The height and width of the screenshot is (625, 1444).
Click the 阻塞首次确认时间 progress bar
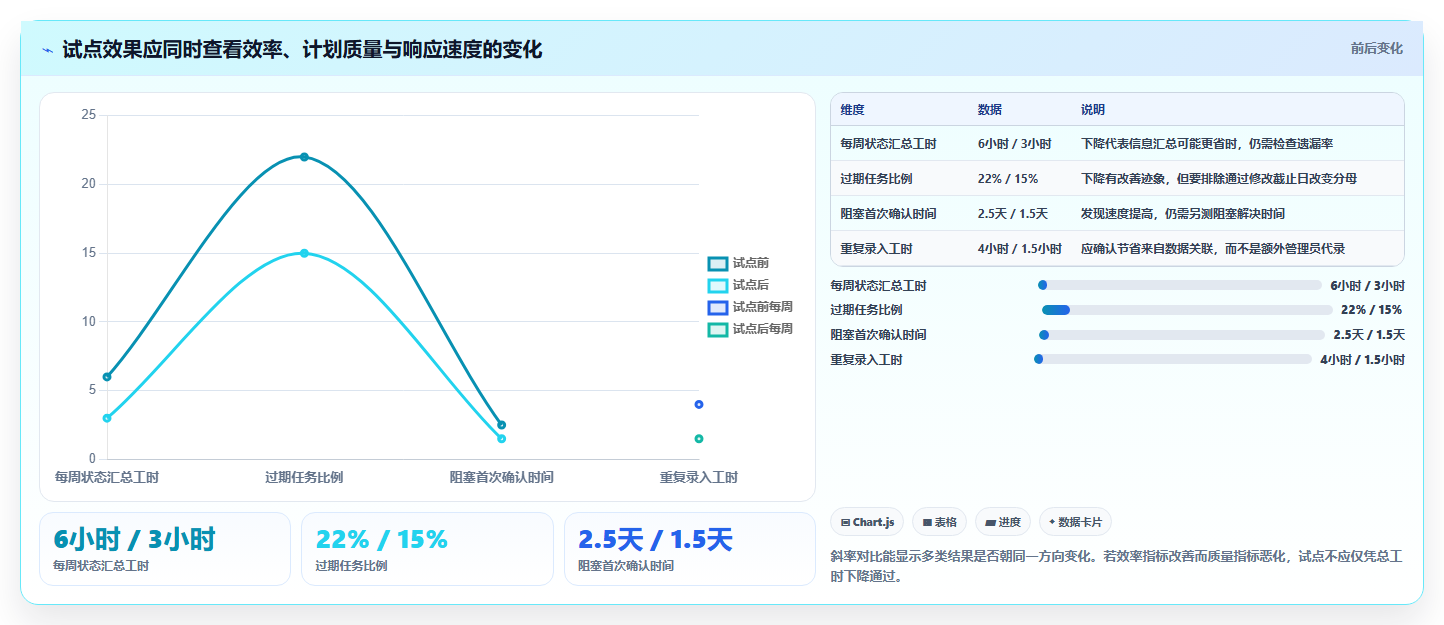click(x=1182, y=335)
